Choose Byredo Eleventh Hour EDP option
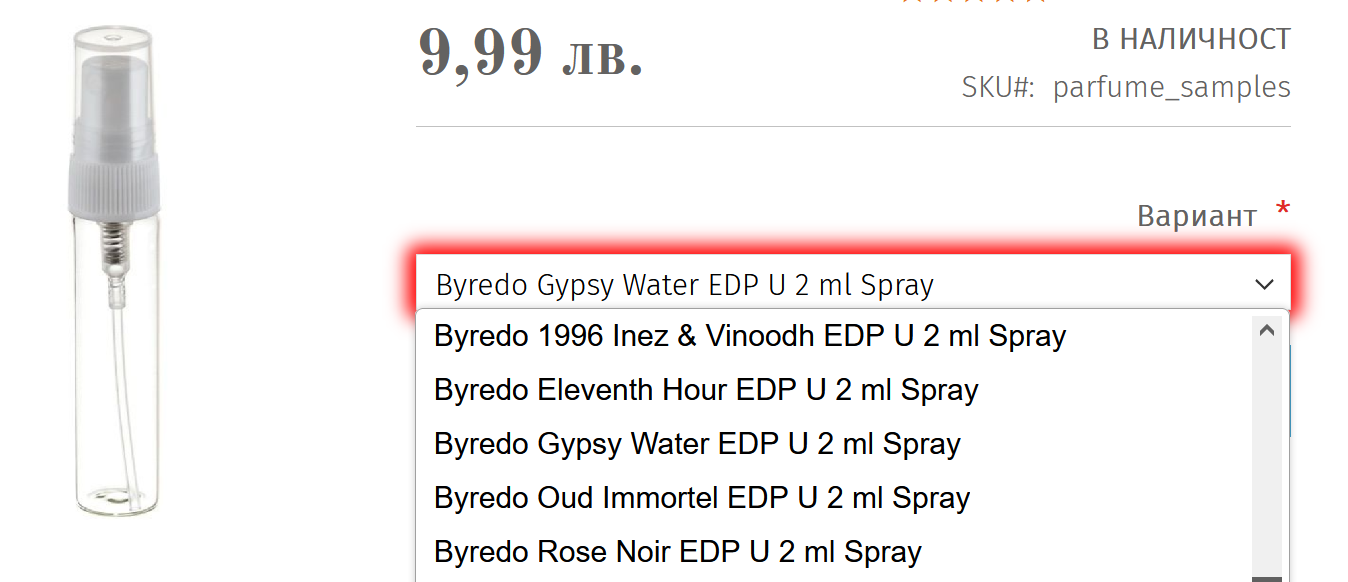The height and width of the screenshot is (582, 1348). pos(706,390)
